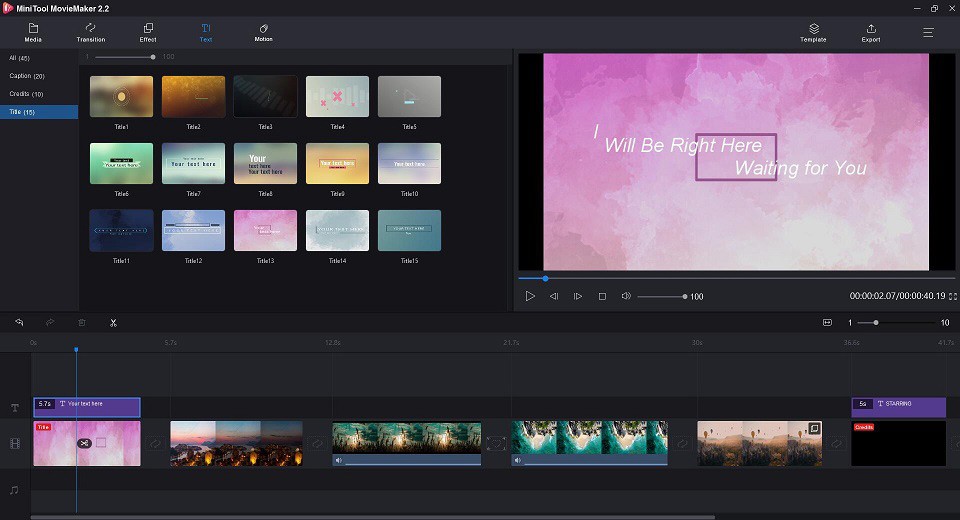
Task: Select the STARRING text clip on timeline
Action: (899, 407)
